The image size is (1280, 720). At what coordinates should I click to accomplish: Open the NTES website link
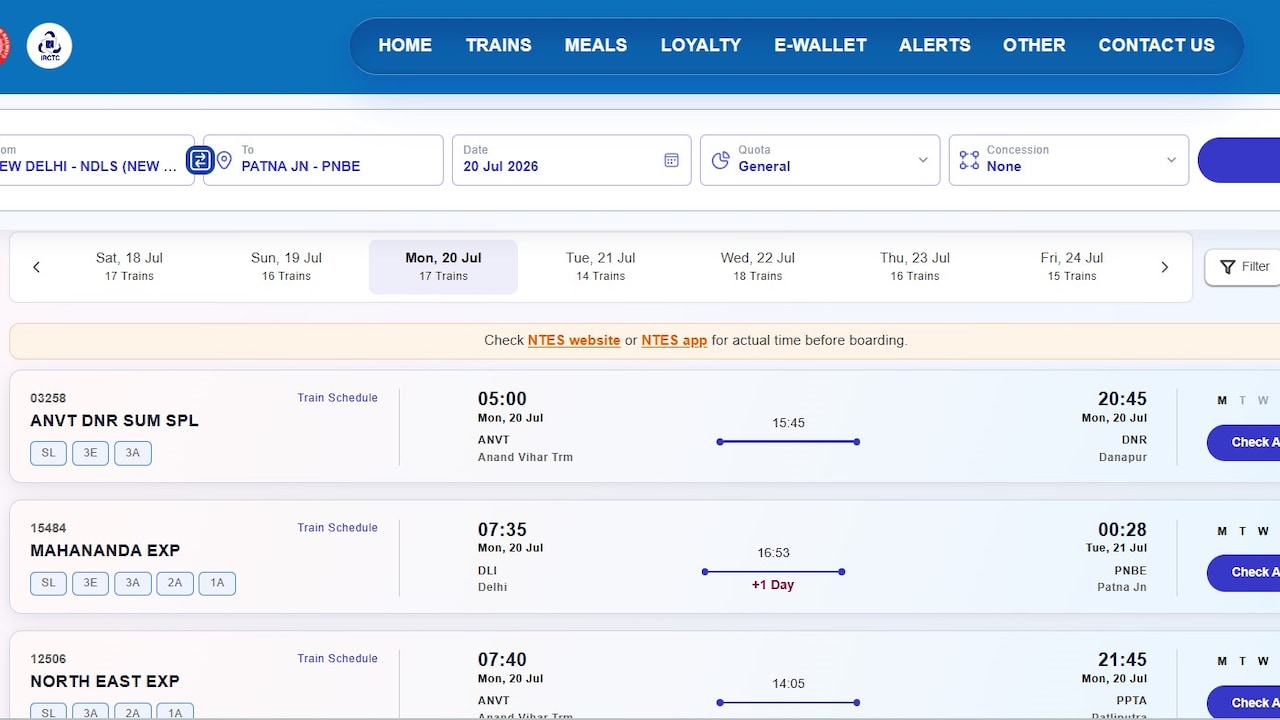click(x=574, y=340)
